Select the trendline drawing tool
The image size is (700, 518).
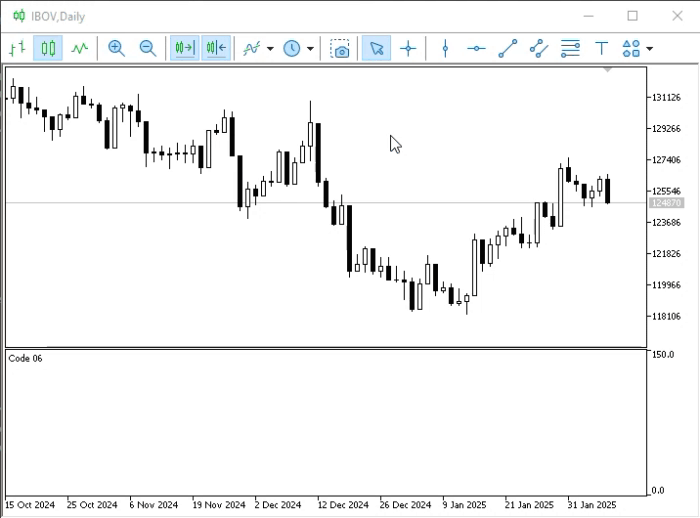pos(508,48)
